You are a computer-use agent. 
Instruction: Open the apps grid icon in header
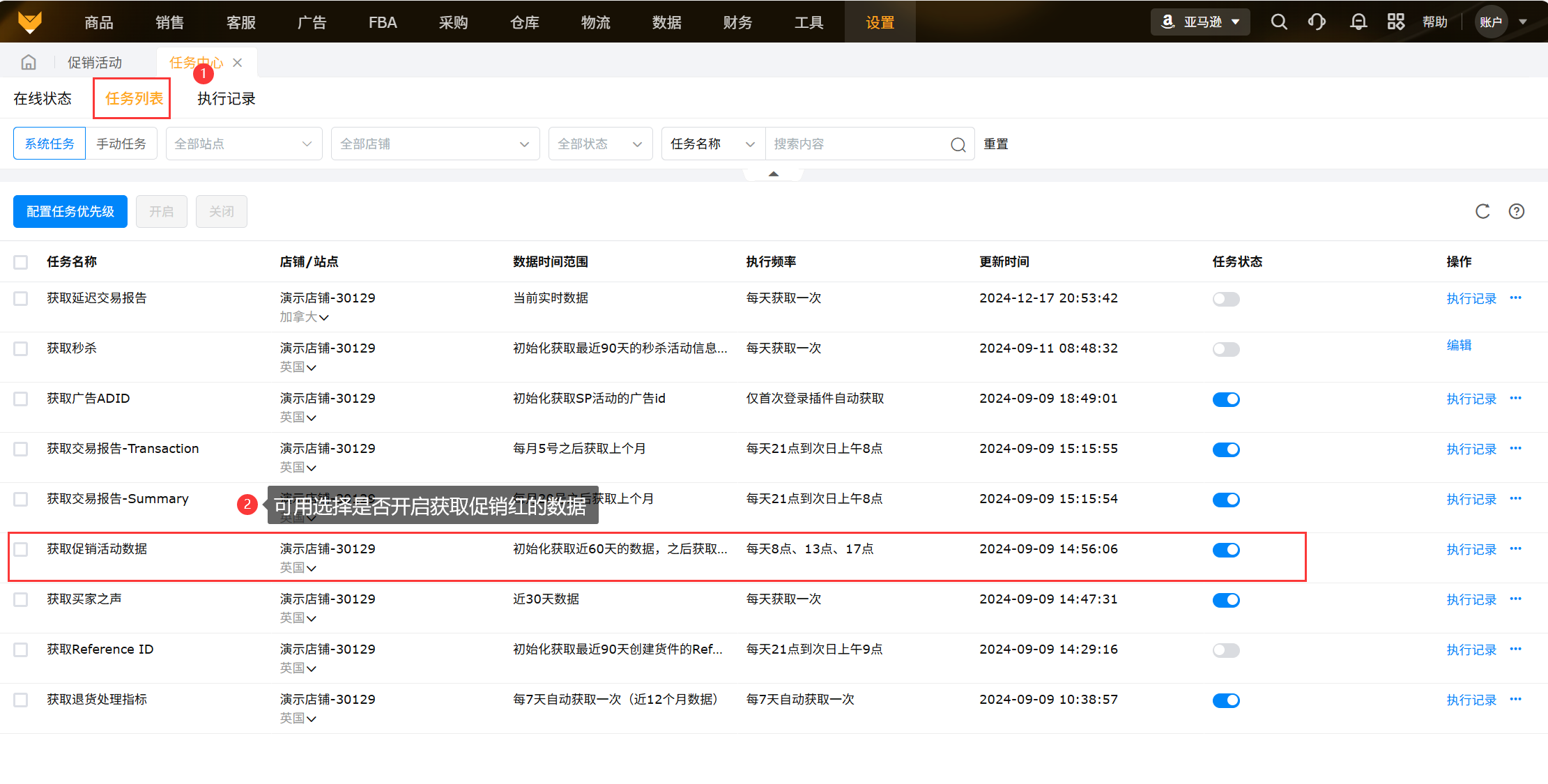coord(1396,22)
